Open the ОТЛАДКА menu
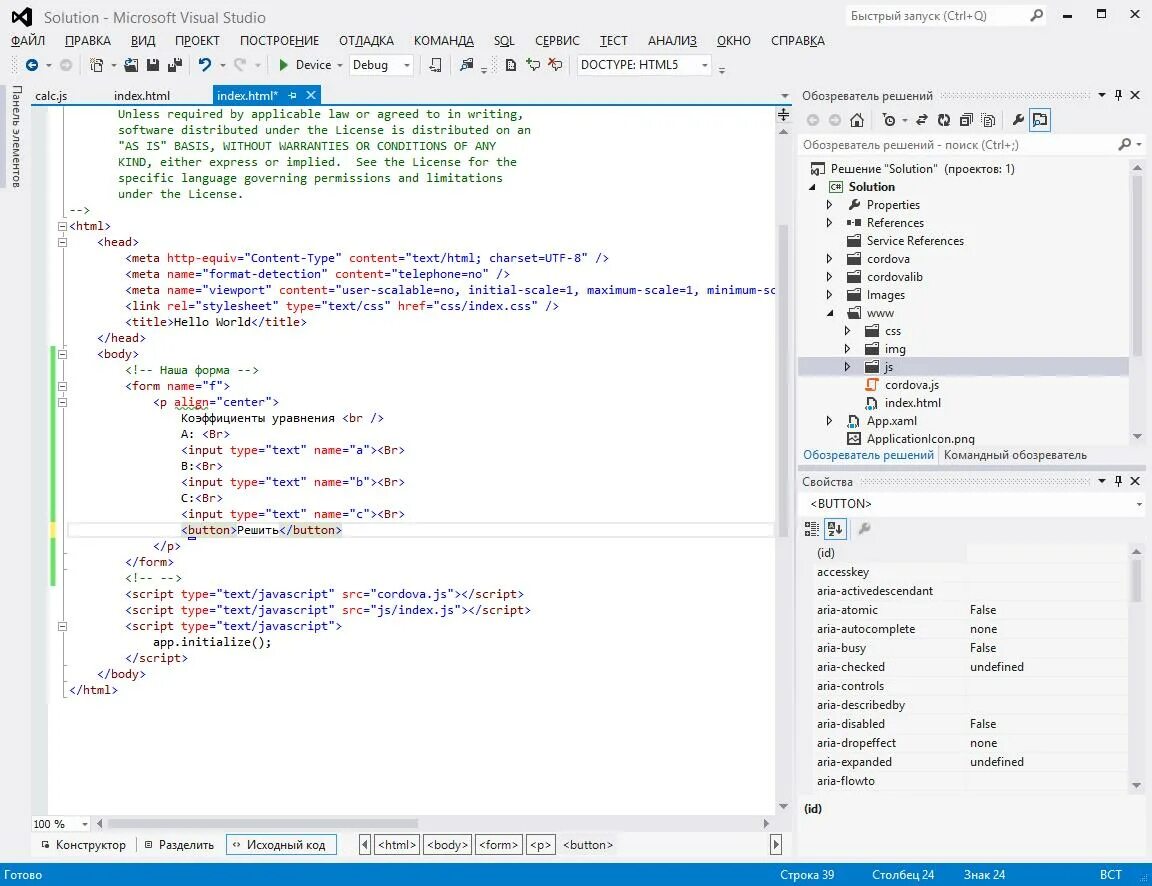This screenshot has height=886, width=1152. point(366,41)
